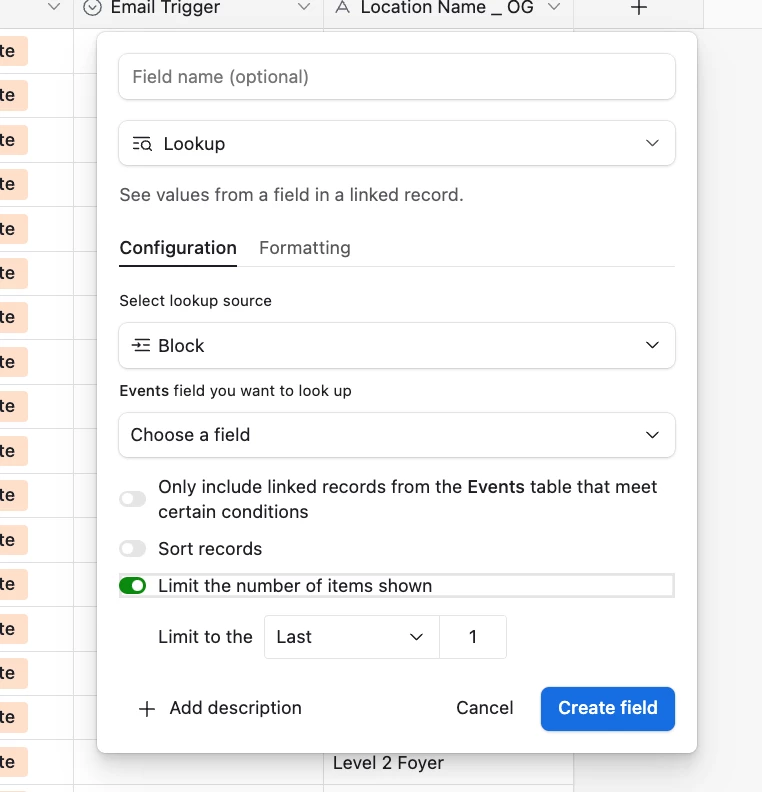Open the Email Trigger column menu chevron
Screen dimensions: 762x792
coord(303,7)
